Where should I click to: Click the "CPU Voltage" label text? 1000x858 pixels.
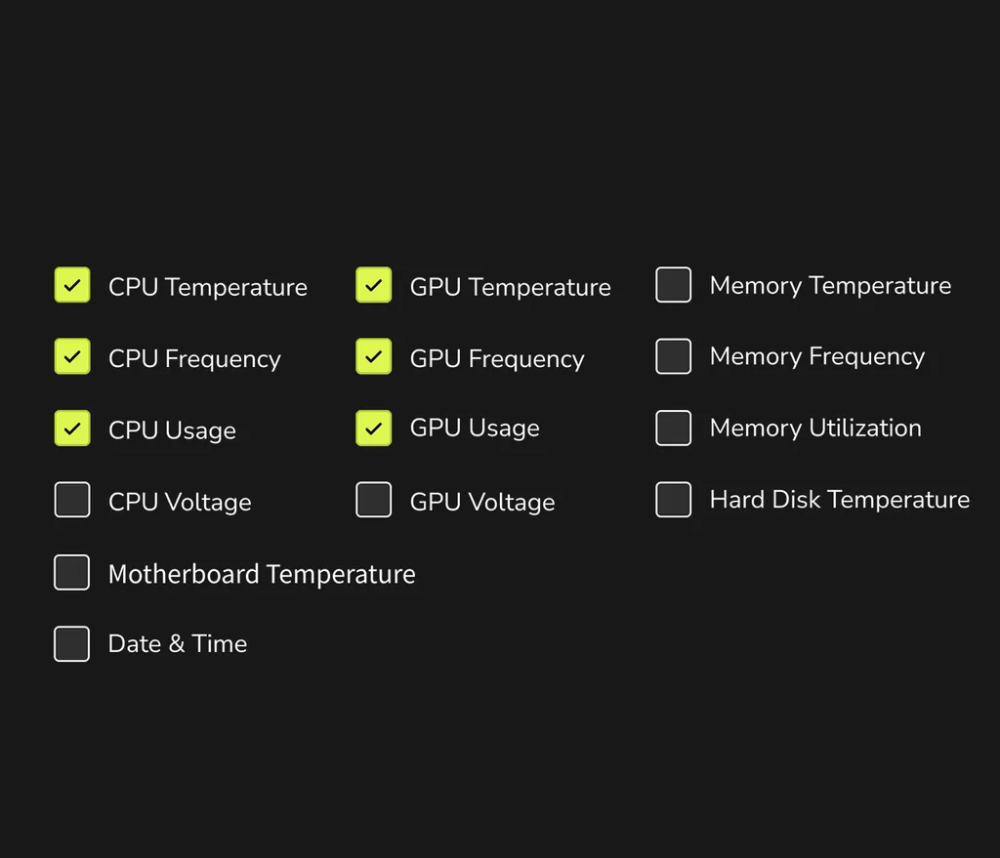click(x=180, y=502)
